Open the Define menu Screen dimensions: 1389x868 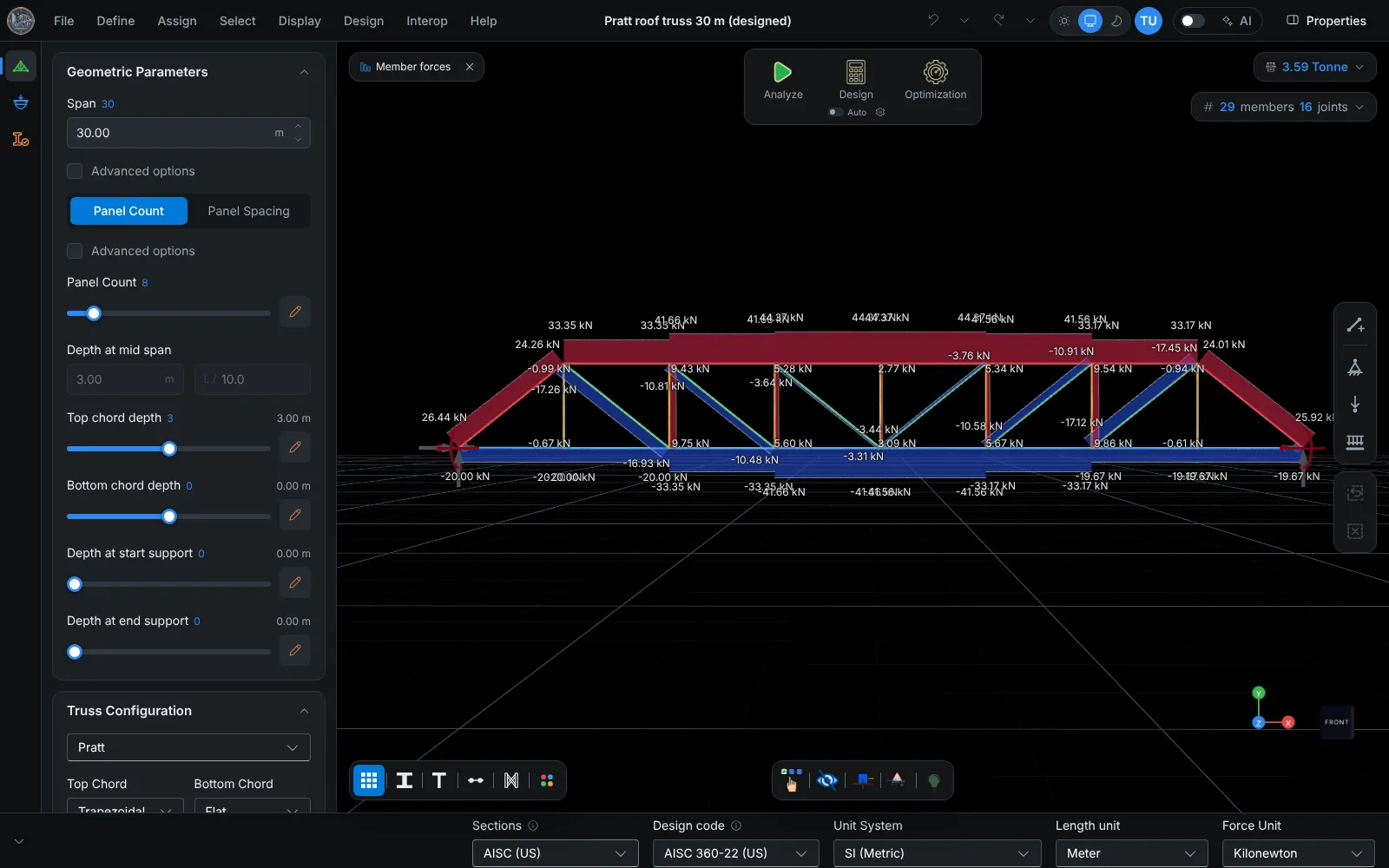coord(115,21)
